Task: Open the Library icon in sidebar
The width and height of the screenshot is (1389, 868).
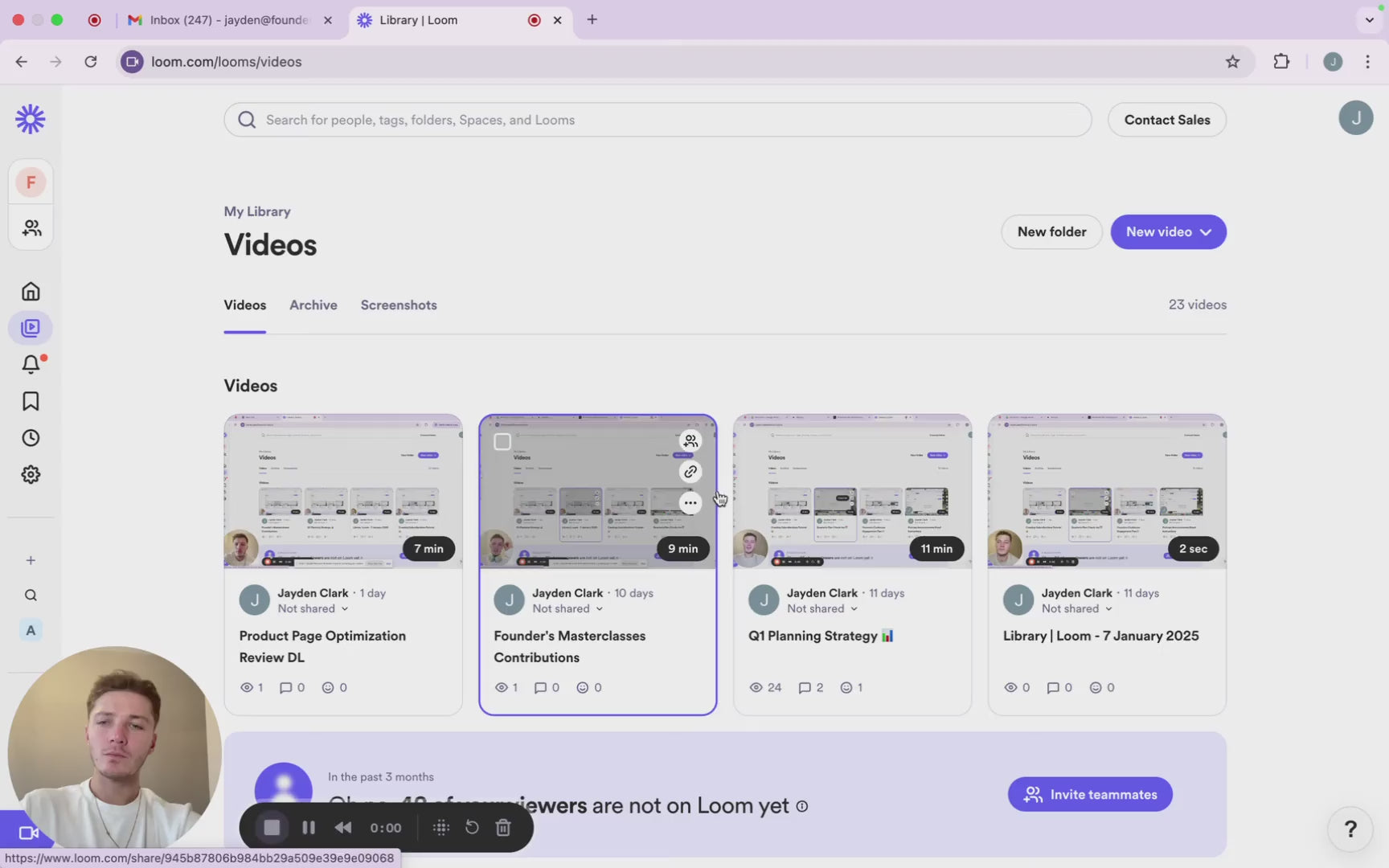Action: coord(31,328)
